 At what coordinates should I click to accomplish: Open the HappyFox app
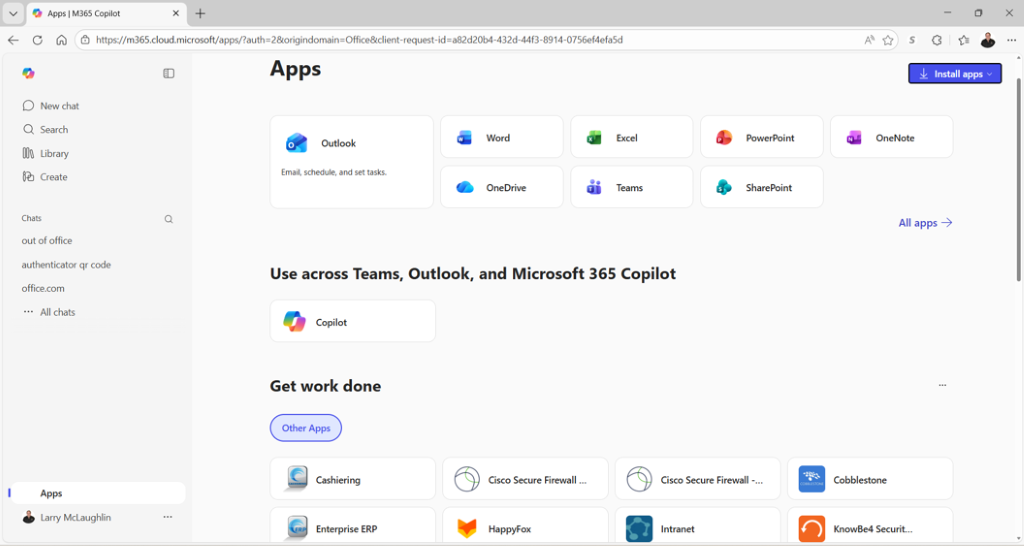pos(525,526)
